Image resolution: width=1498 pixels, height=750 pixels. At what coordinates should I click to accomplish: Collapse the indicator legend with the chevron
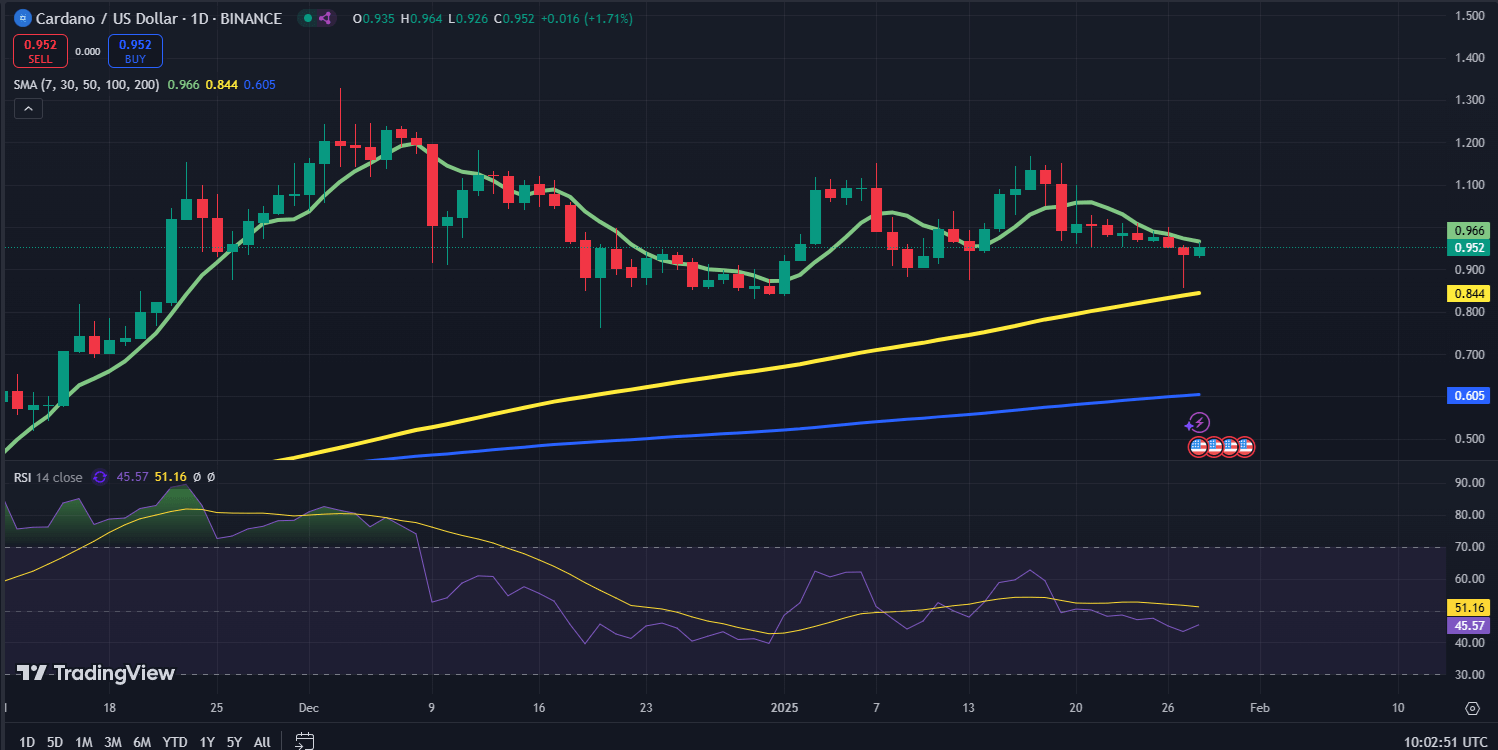[x=28, y=109]
